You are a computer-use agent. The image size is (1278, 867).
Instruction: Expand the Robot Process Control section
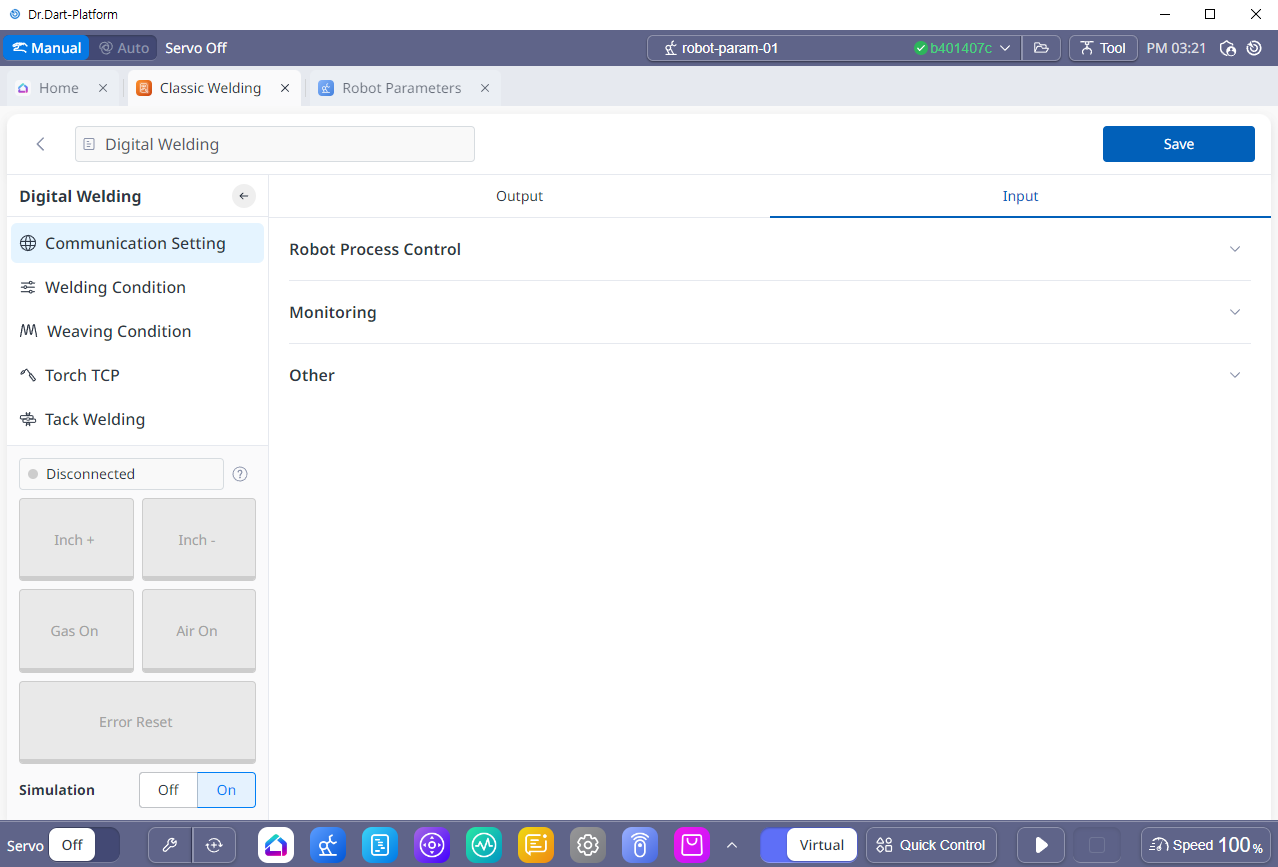[x=769, y=249]
